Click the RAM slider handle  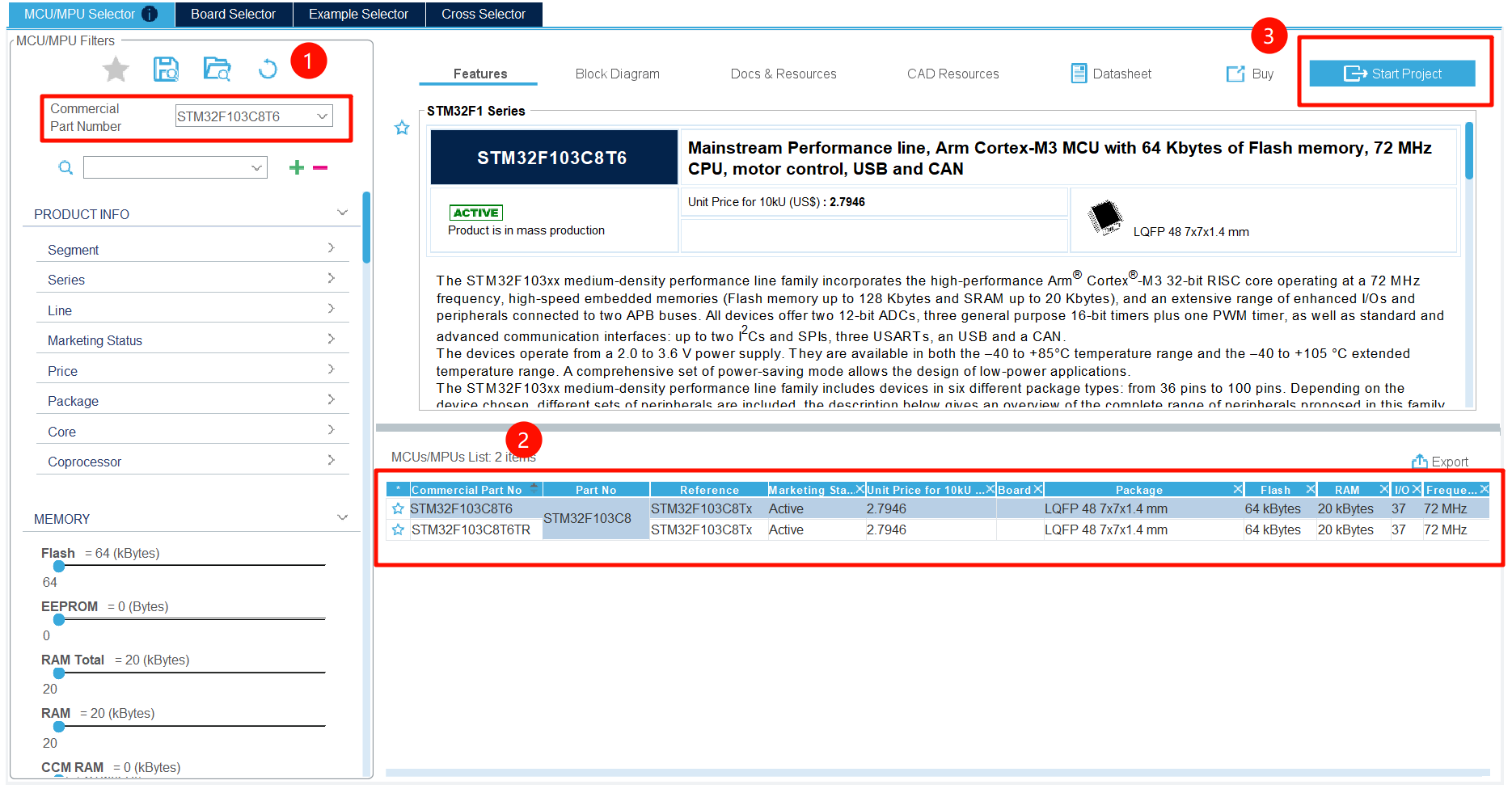coord(59,726)
